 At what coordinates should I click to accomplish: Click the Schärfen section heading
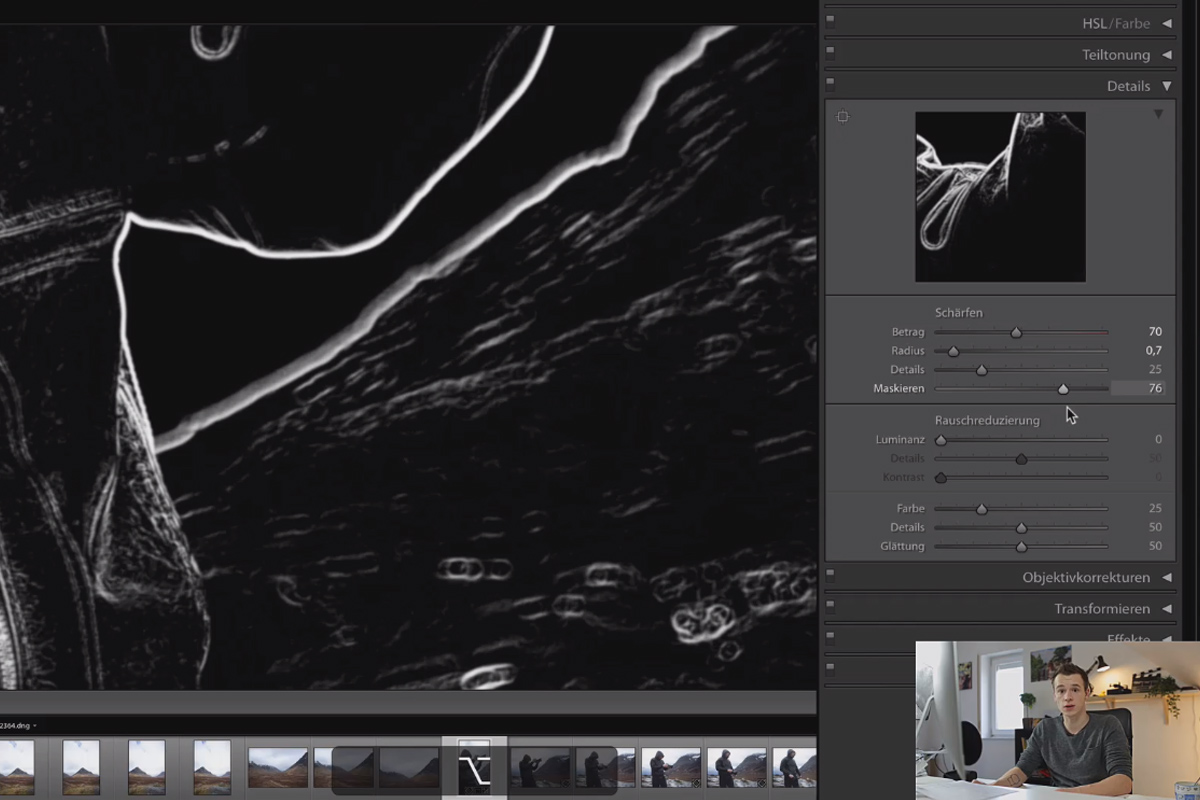(959, 312)
